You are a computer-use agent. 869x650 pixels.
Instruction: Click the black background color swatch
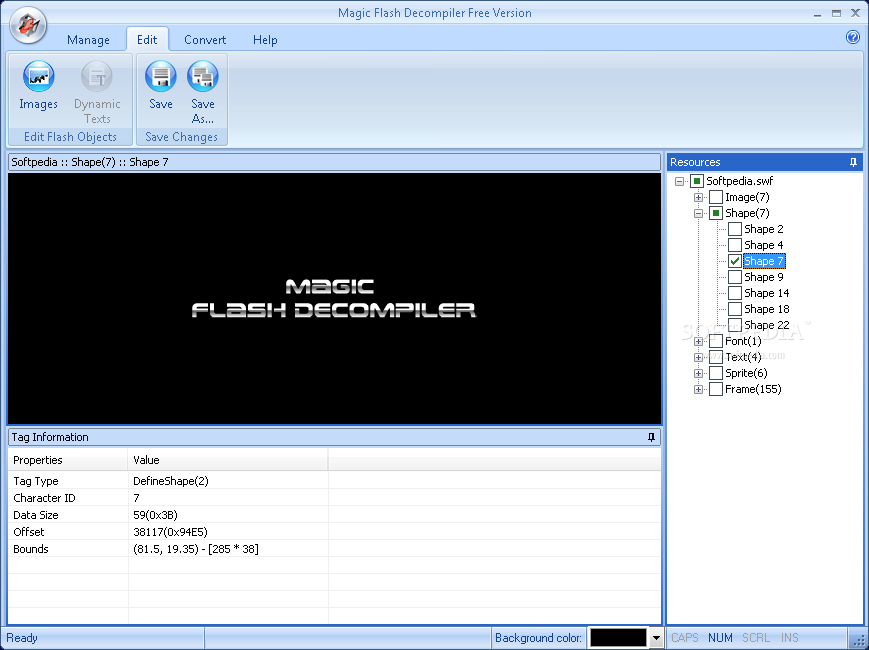pyautogui.click(x=618, y=638)
